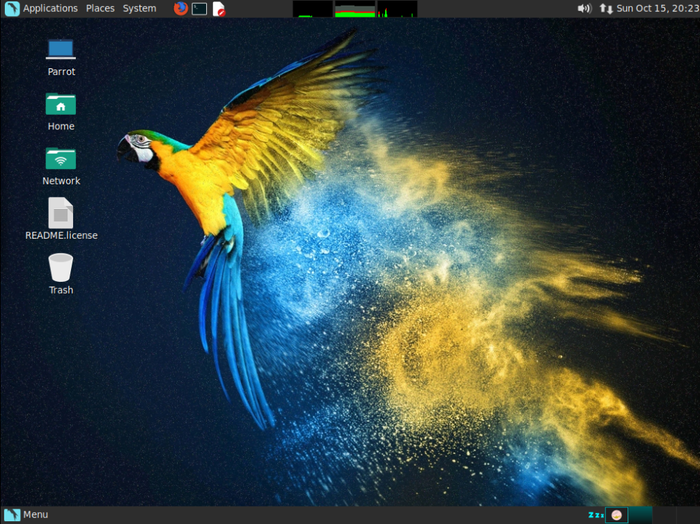Select the highlighted workspace in bottom switcher

pyautogui.click(x=617, y=515)
